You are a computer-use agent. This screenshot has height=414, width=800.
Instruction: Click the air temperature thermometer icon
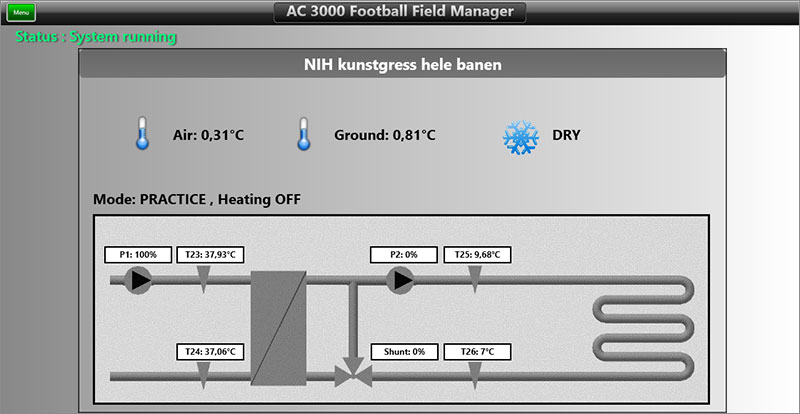point(142,133)
